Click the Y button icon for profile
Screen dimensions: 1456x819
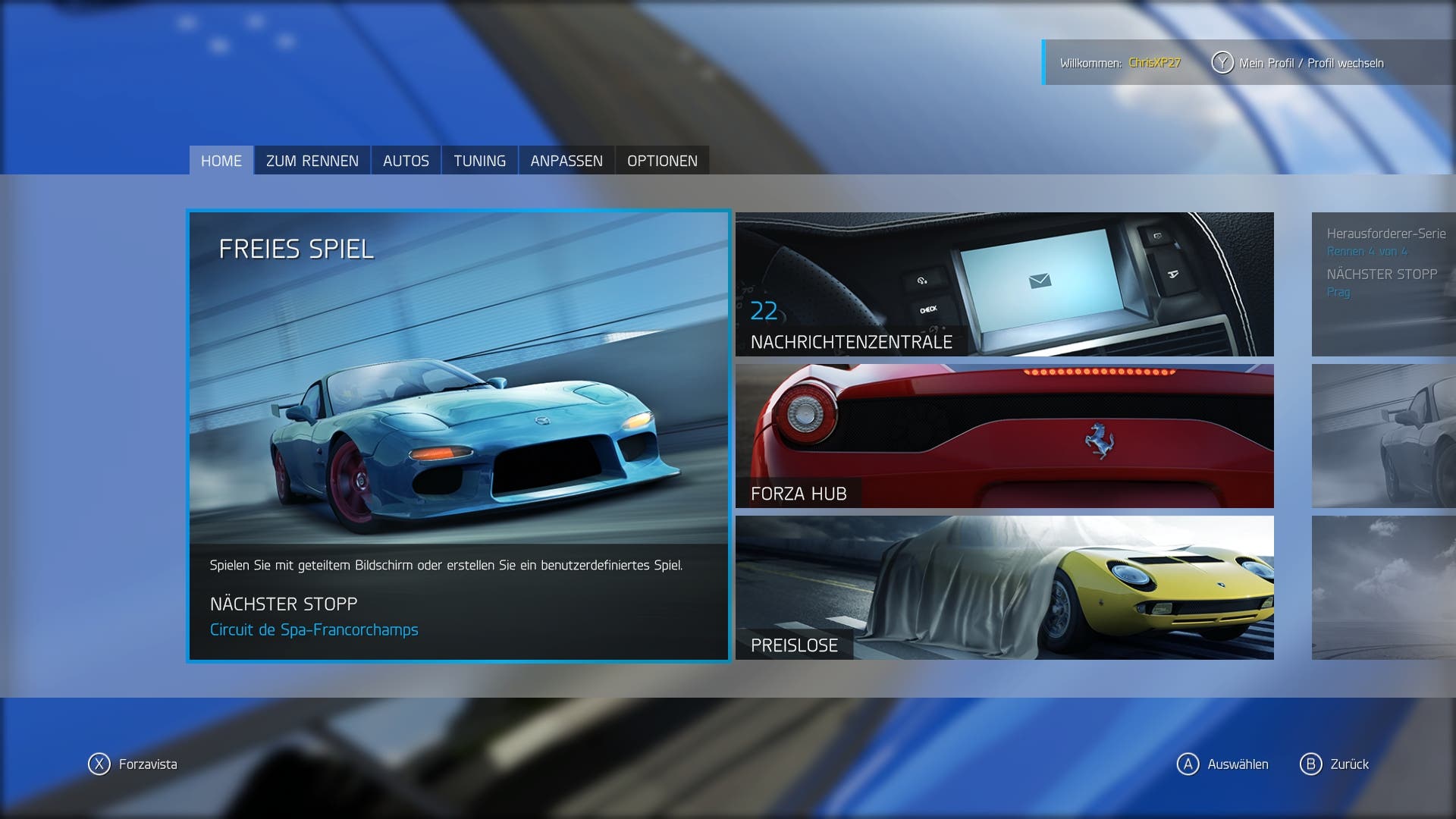(1222, 63)
